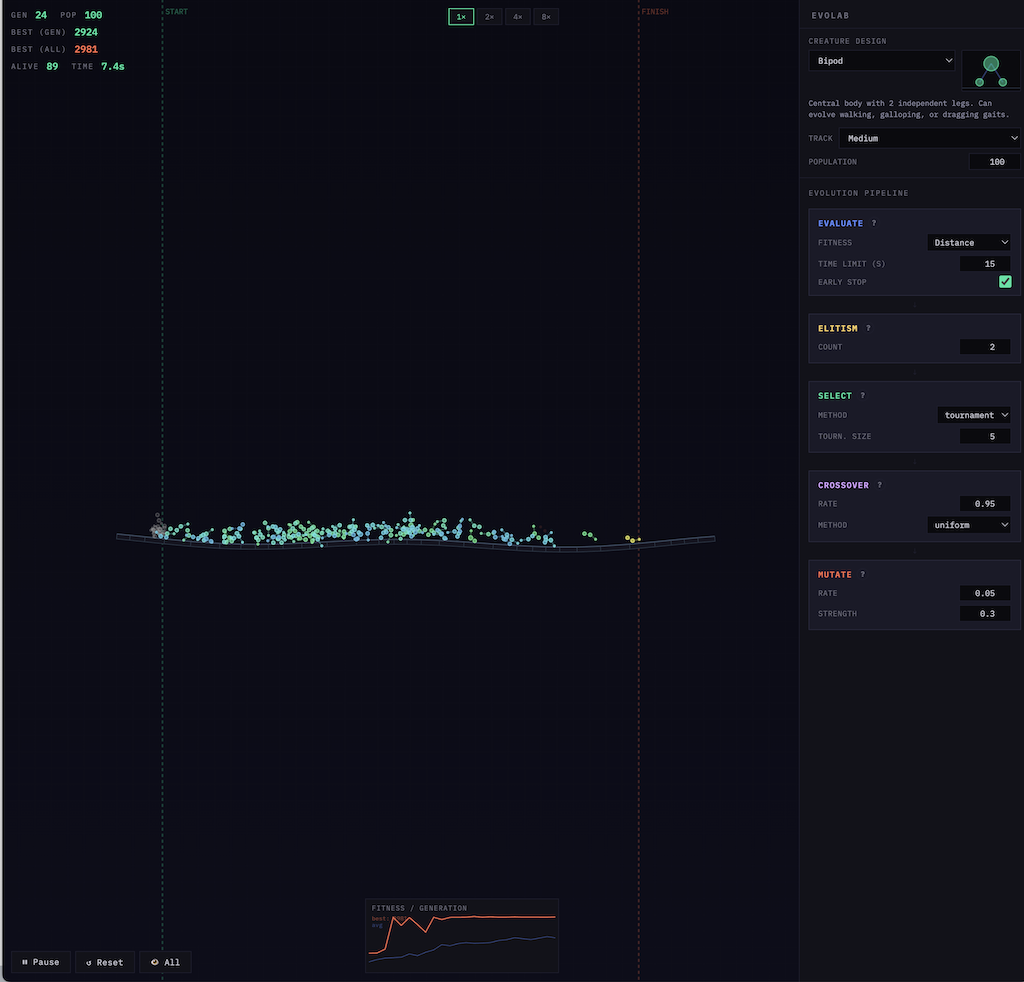This screenshot has width=1024, height=982.
Task: Click the Population input field
Action: point(994,162)
